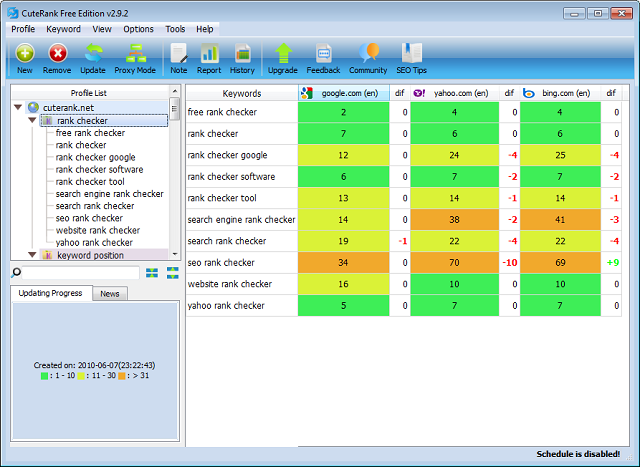640x467 pixels.
Task: Open the Help menu
Action: pyautogui.click(x=204, y=29)
